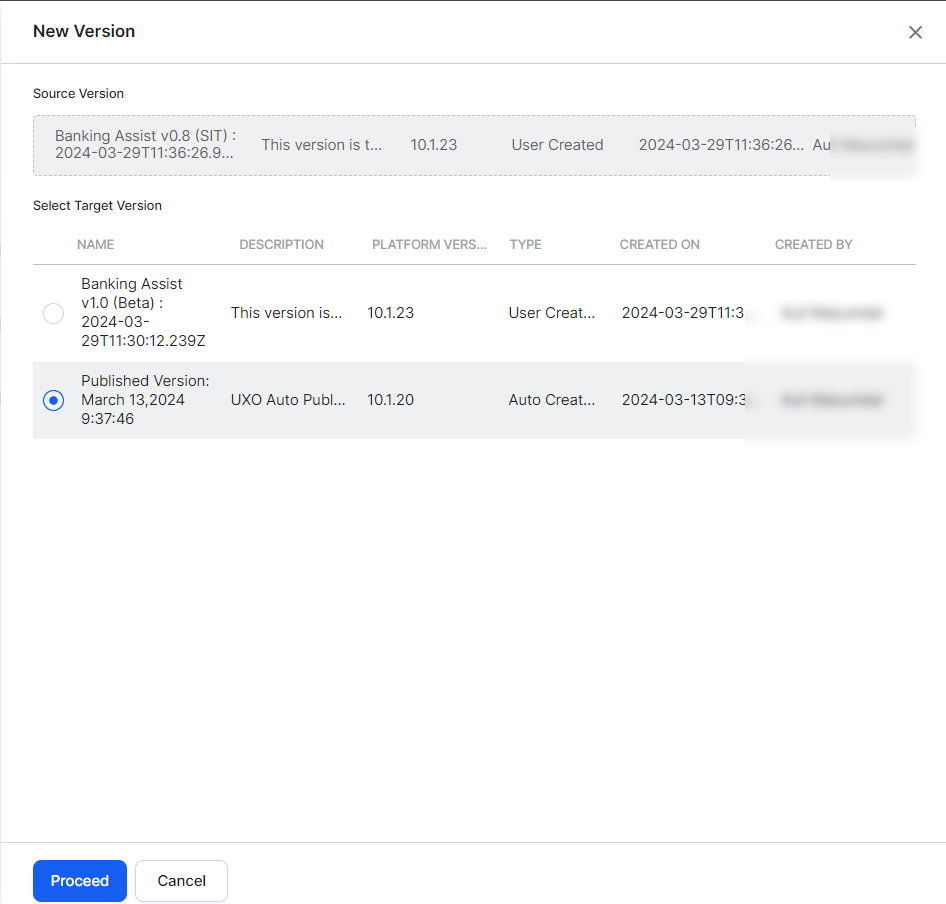
Task: Select the Banking Assist v1.0 (Beta) radio button
Action: tap(53, 314)
